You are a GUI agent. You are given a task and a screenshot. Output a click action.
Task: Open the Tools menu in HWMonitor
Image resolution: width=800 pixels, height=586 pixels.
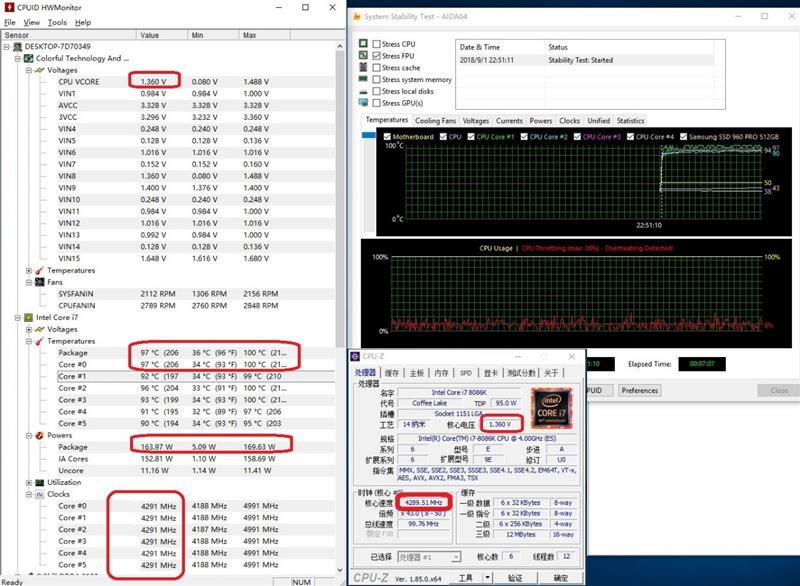click(x=57, y=22)
